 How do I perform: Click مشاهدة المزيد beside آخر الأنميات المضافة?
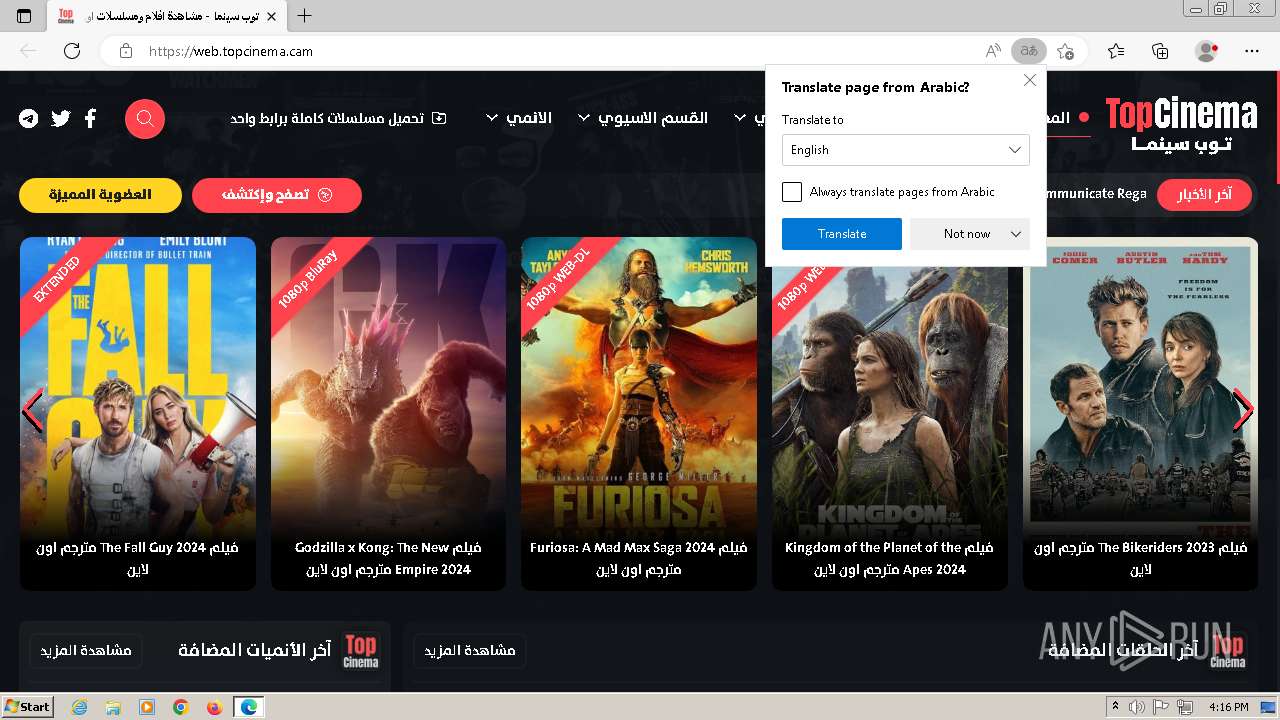tap(86, 651)
